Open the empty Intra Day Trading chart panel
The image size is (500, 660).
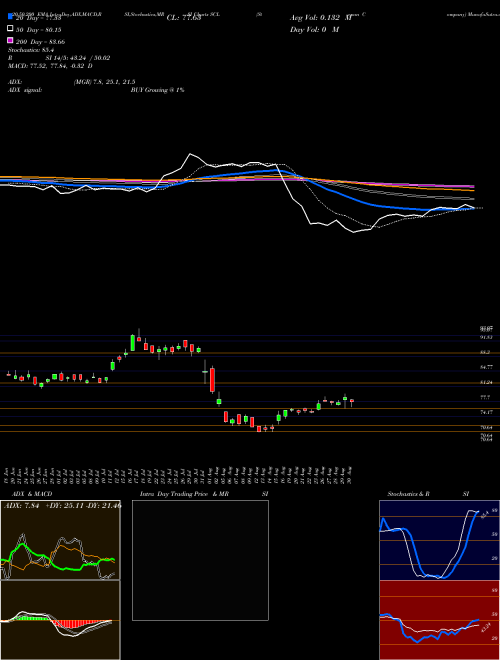point(200,560)
